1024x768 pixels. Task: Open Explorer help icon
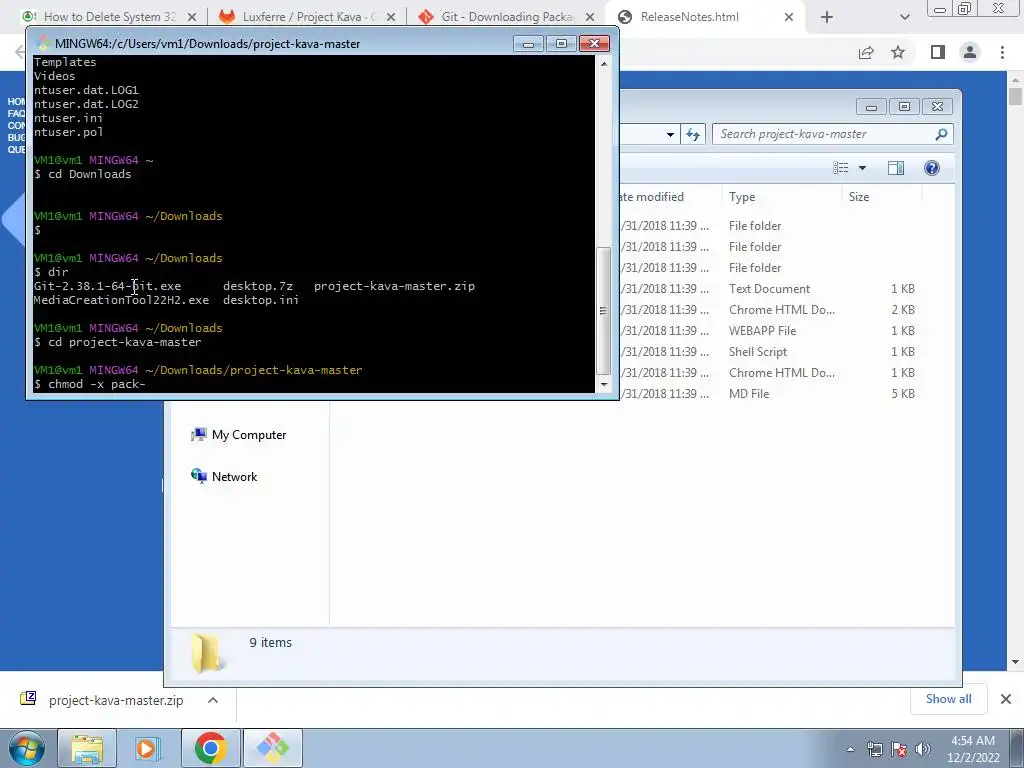[931, 168]
